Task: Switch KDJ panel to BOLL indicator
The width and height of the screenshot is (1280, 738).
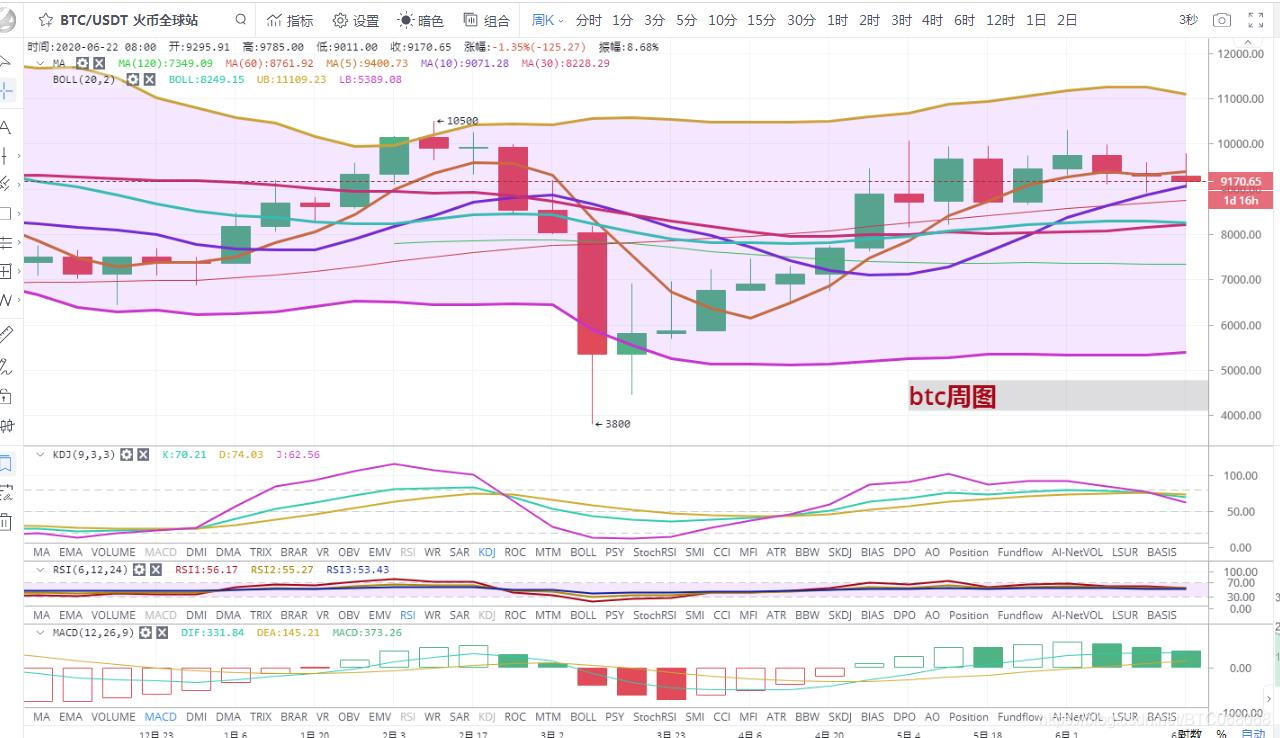Action: pos(582,552)
